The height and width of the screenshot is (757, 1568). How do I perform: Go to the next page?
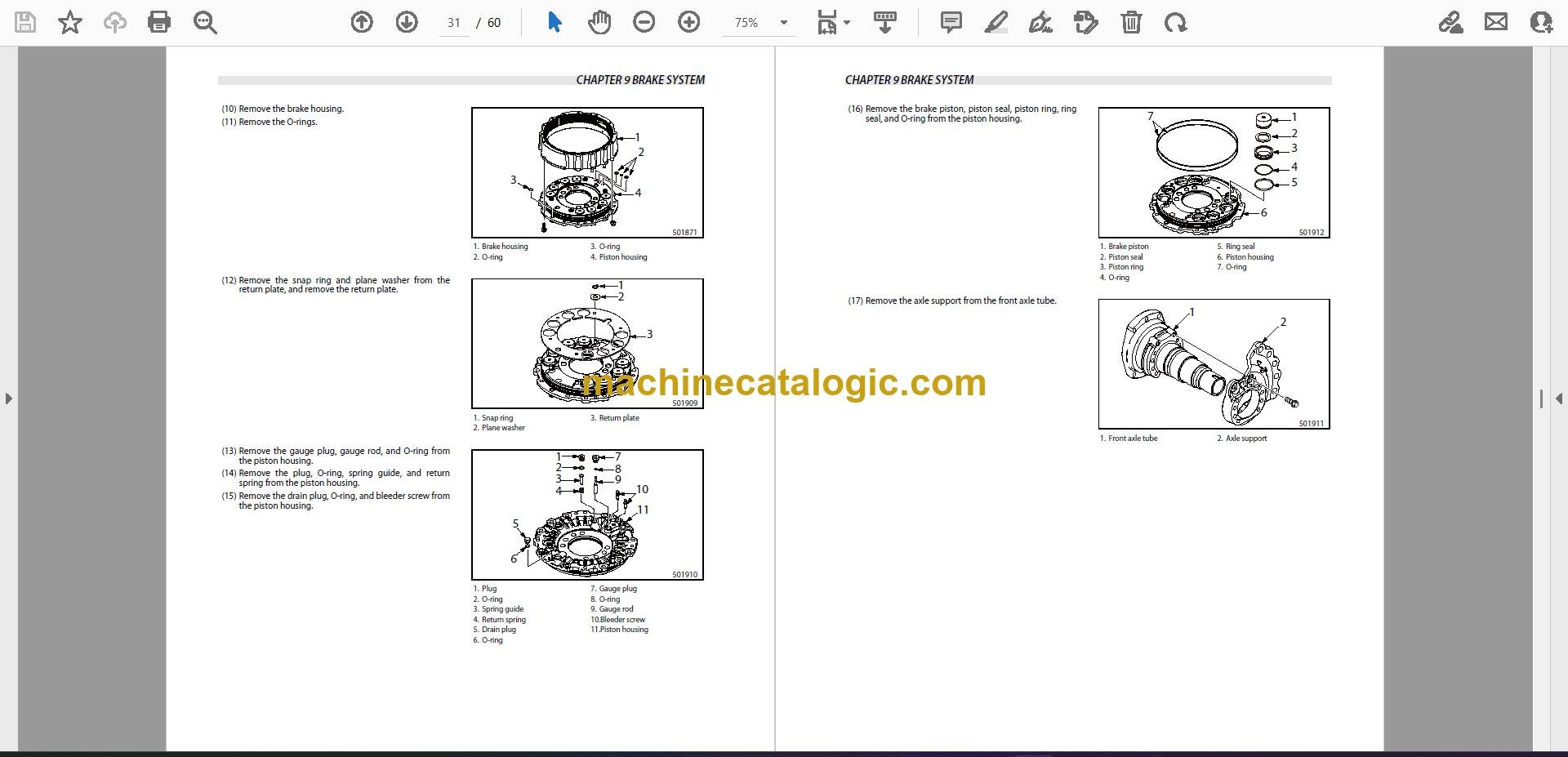pyautogui.click(x=407, y=23)
